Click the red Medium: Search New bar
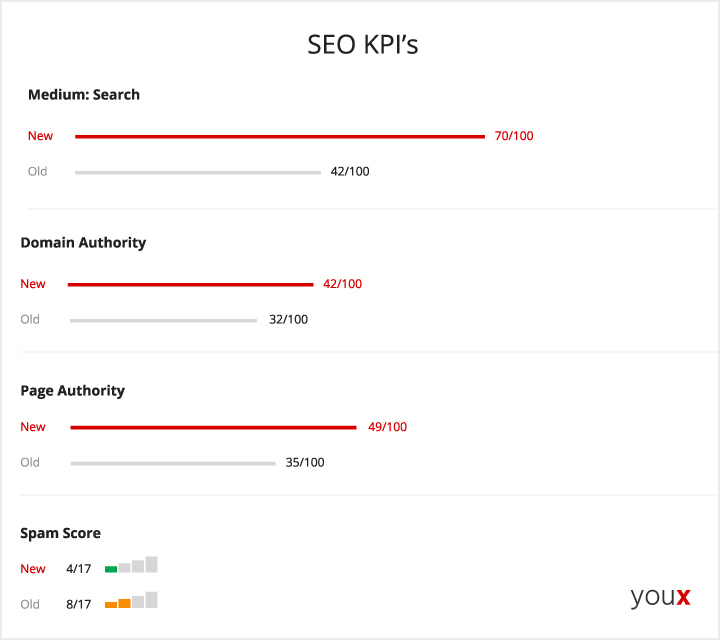720x640 pixels. [280, 136]
